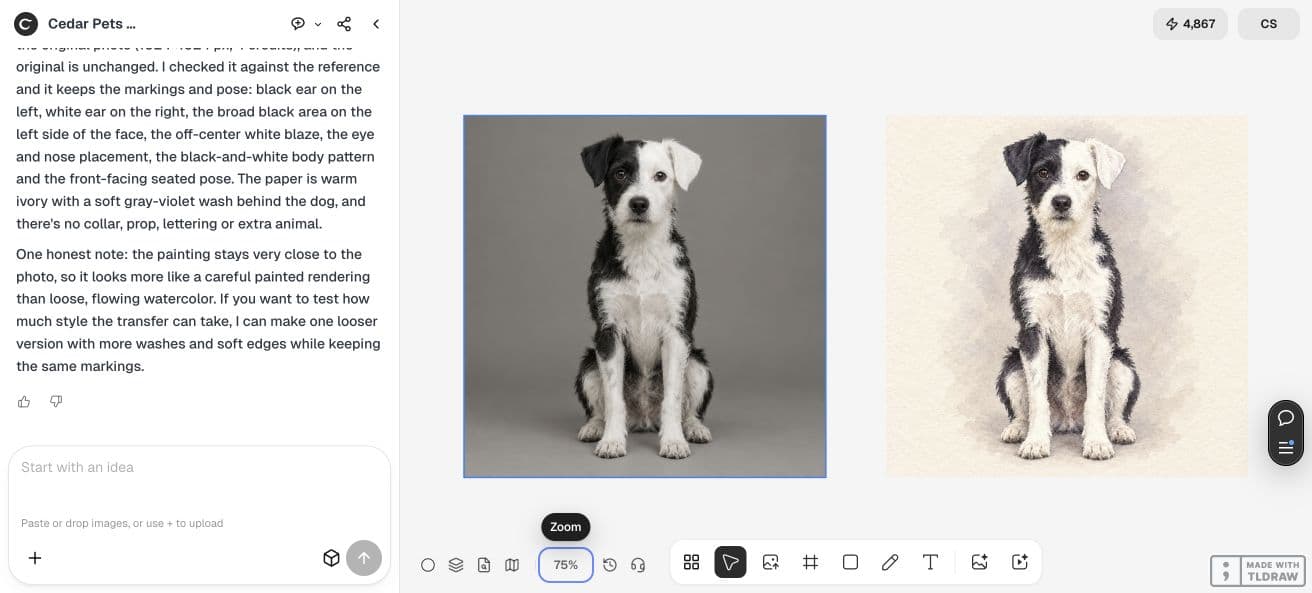Click the credits counter showing 4,867

click(1190, 24)
